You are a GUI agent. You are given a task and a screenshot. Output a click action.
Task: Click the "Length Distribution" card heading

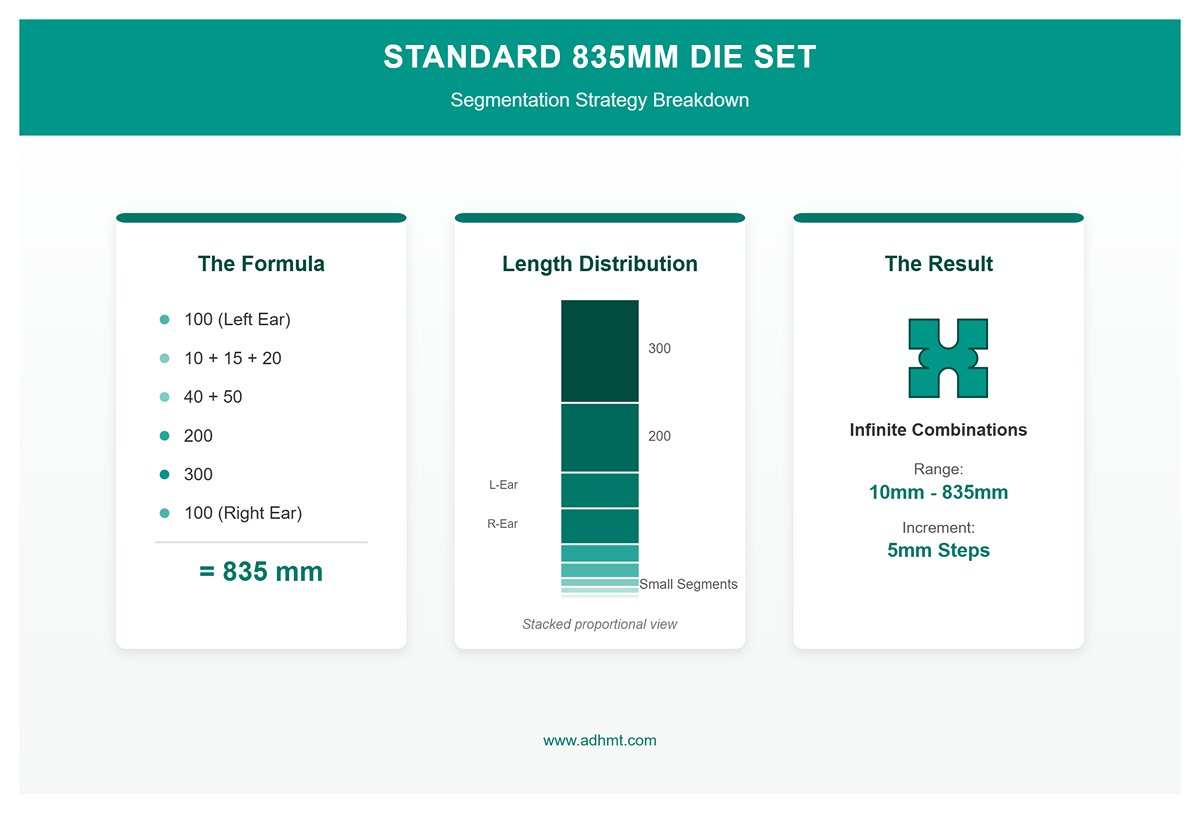pyautogui.click(x=600, y=264)
